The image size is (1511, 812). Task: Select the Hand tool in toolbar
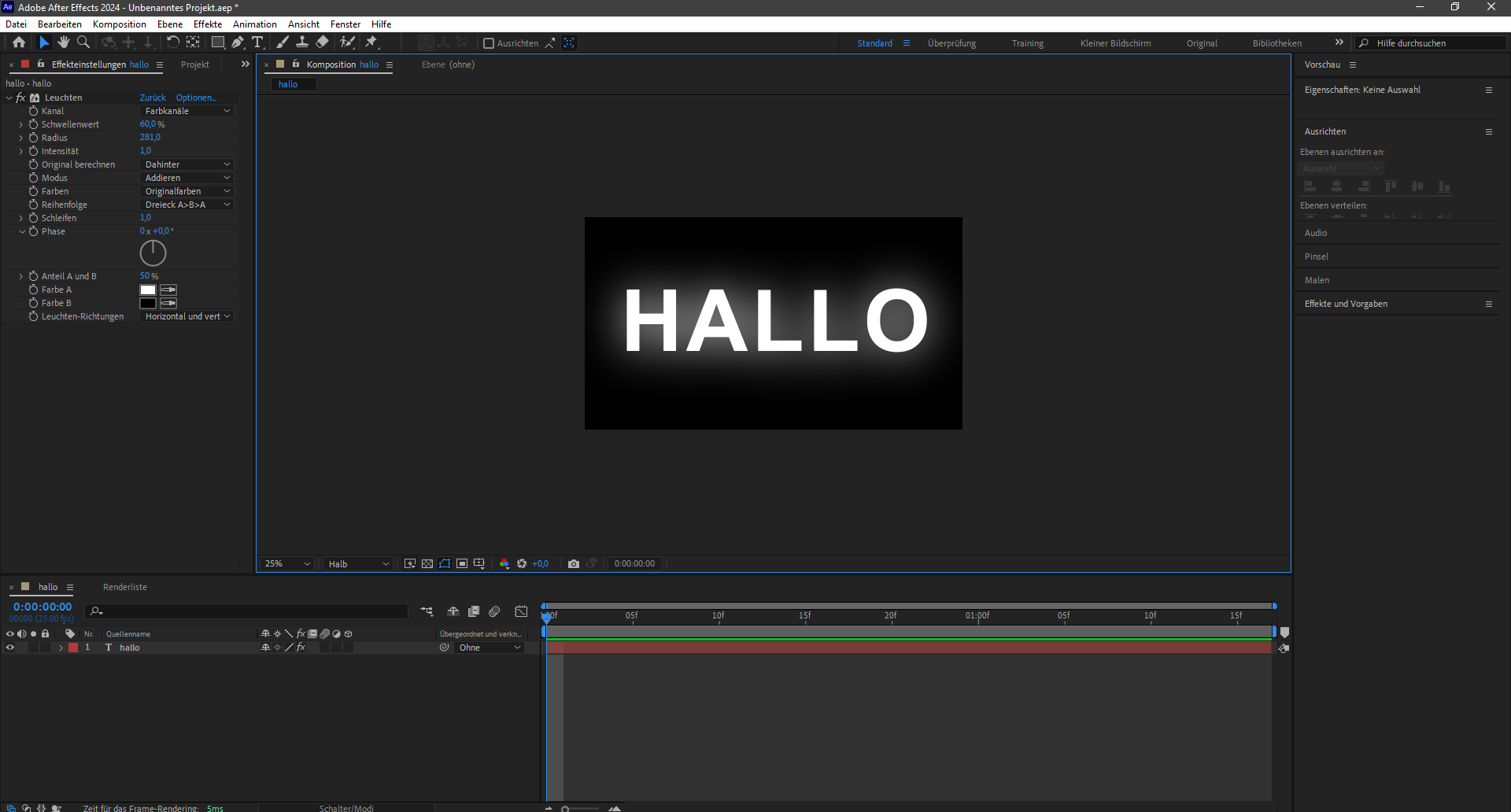point(64,42)
